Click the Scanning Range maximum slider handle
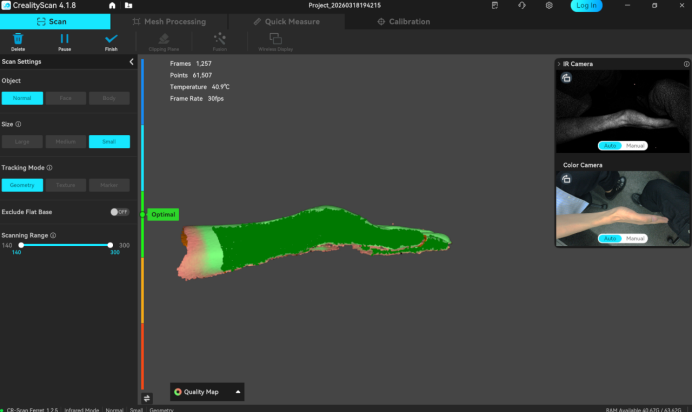Viewport: 692px width, 412px height. (x=109, y=245)
